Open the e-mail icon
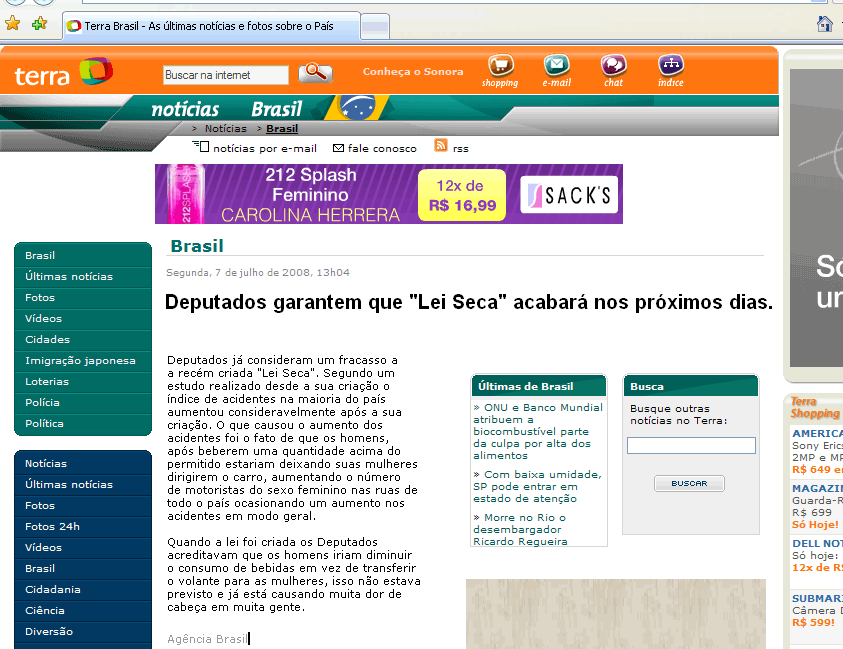843x649 pixels. (556, 66)
